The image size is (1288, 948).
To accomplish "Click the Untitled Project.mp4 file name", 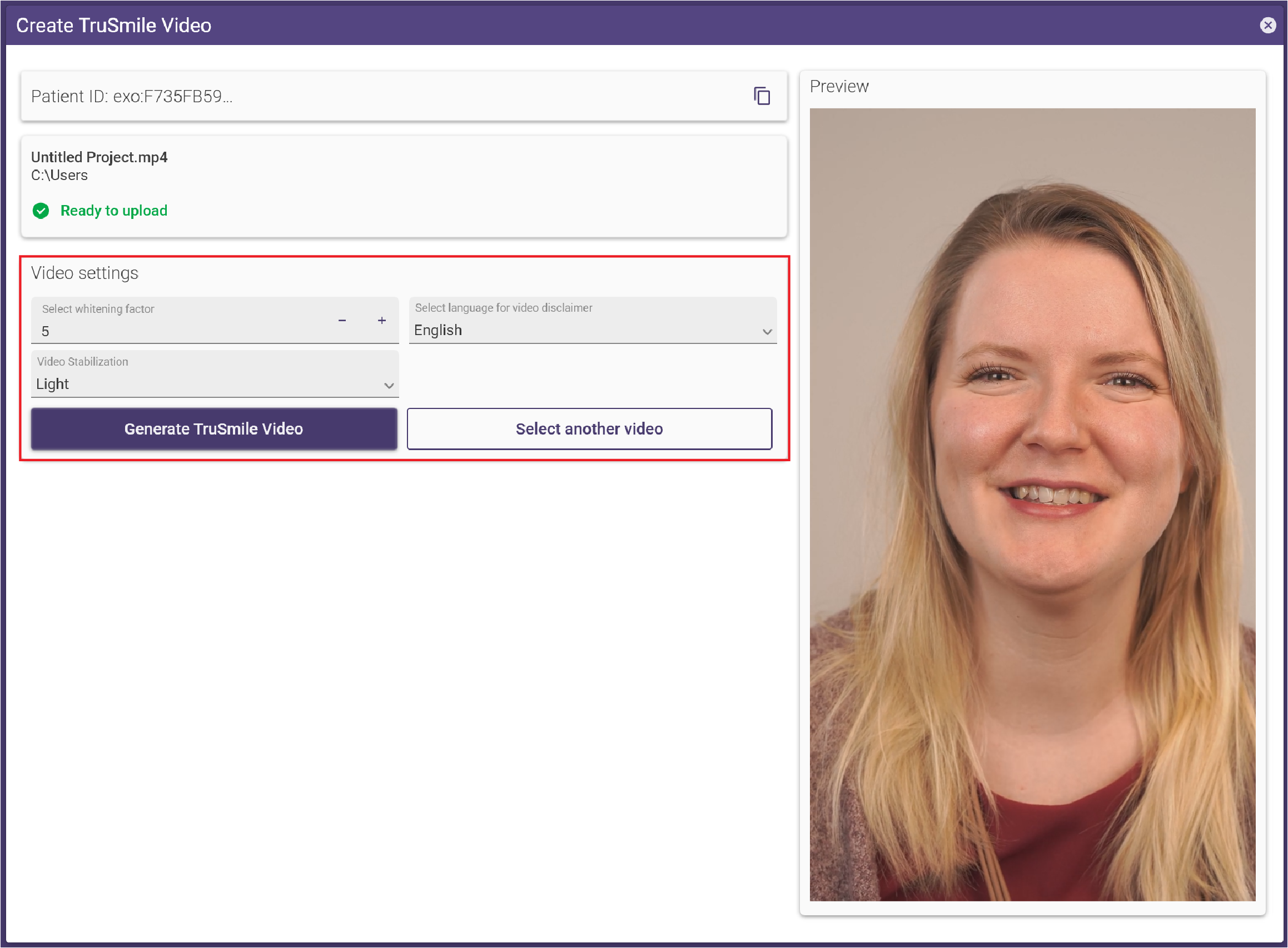I will 100,157.
